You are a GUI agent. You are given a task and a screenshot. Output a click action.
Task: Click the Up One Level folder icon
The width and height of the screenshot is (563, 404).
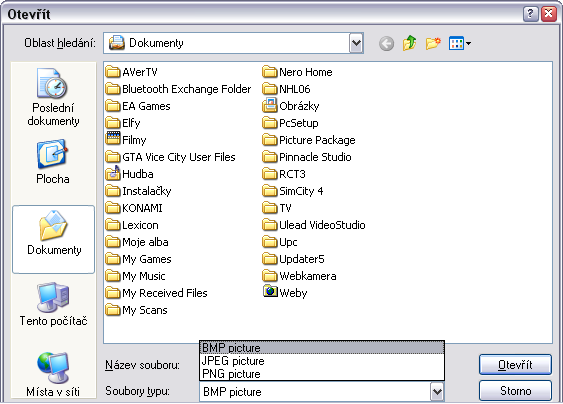click(409, 43)
